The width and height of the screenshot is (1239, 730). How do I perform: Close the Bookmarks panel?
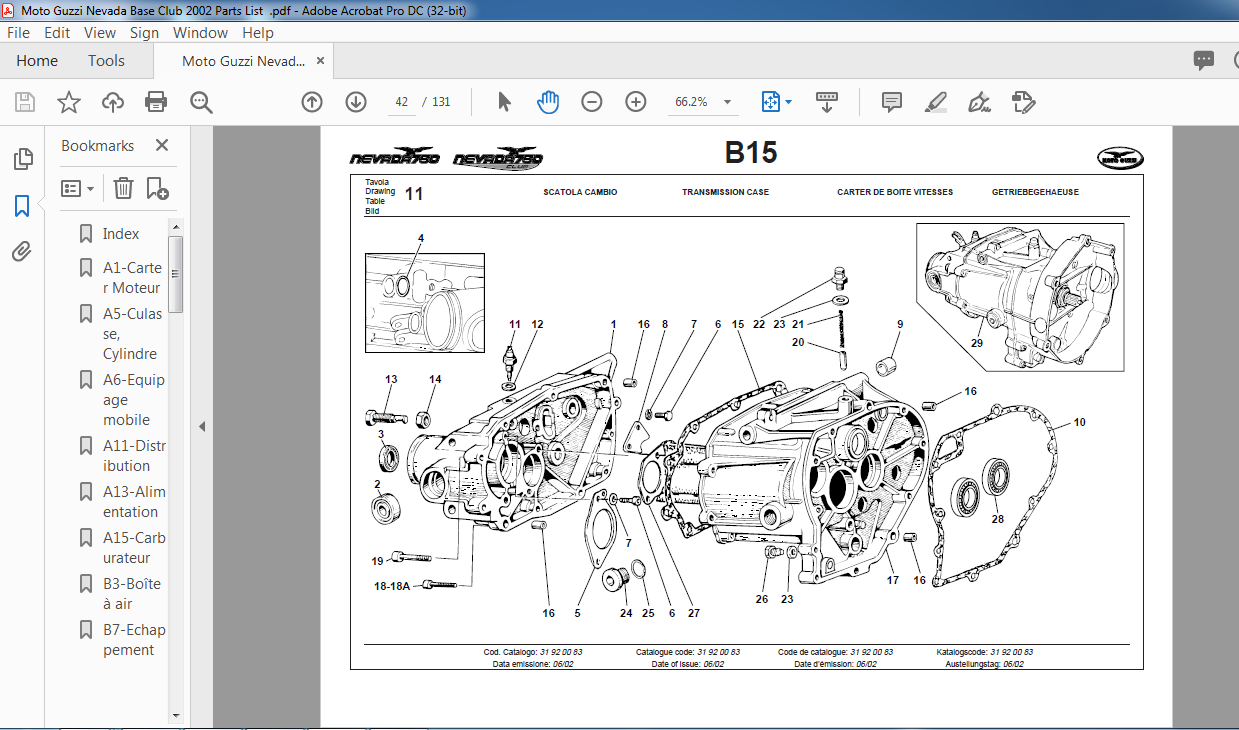click(162, 145)
